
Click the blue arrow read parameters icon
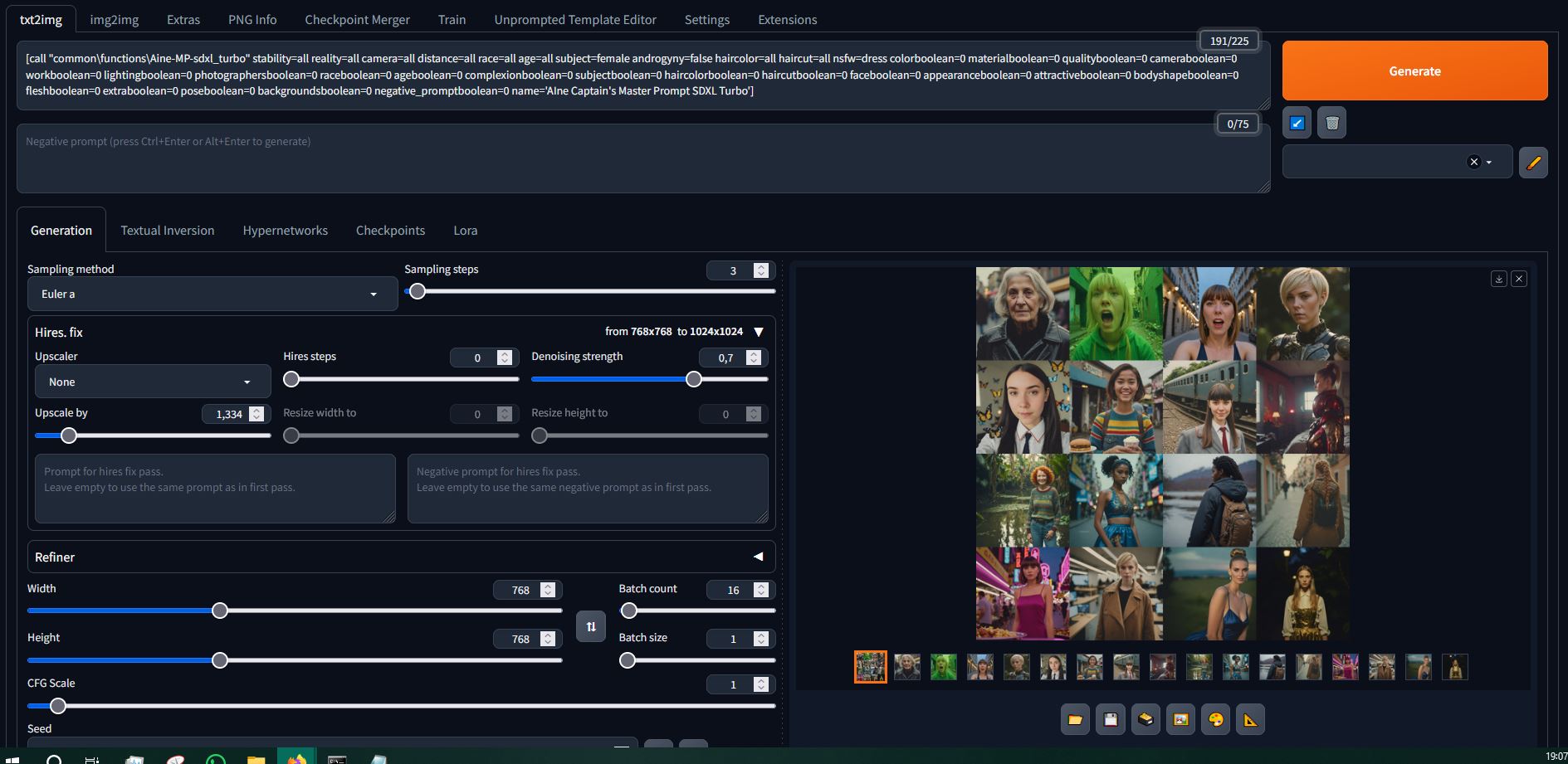coord(1297,124)
